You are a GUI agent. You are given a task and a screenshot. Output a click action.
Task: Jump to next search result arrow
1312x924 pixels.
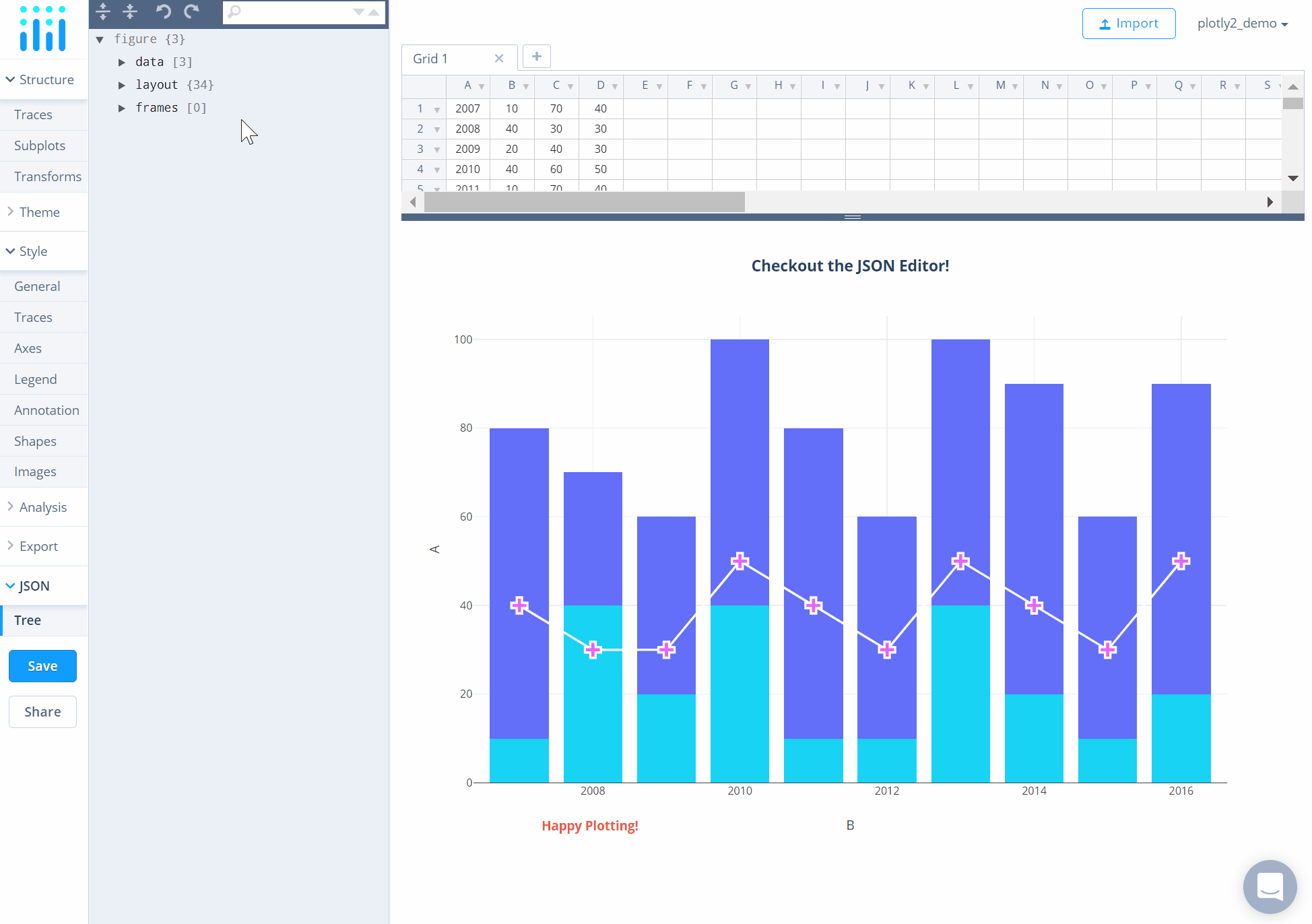tap(358, 12)
